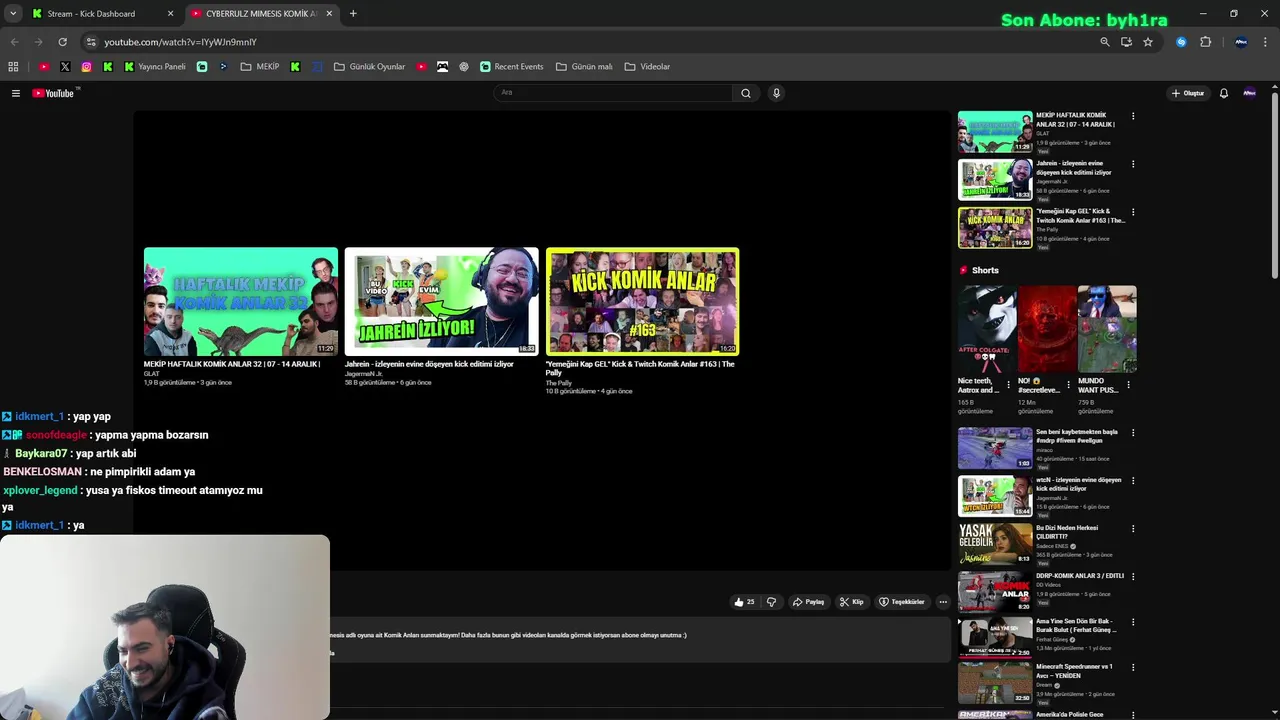Open Minecraft Speedrunner vs 1 Avcı thumbnail
This screenshot has height=720, width=1280.
tap(995, 684)
